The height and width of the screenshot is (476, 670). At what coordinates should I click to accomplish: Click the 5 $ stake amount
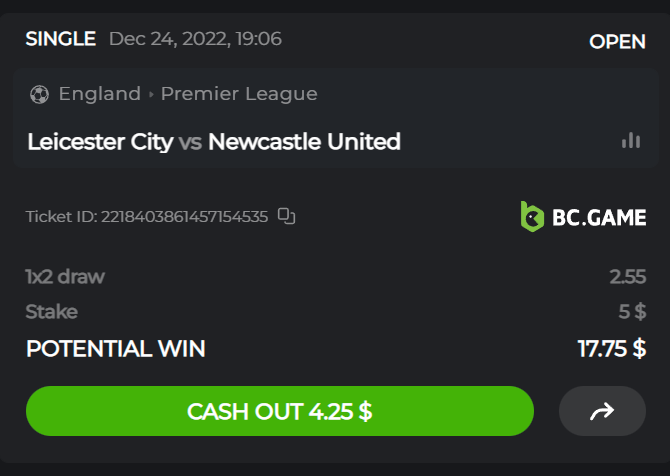click(x=632, y=312)
